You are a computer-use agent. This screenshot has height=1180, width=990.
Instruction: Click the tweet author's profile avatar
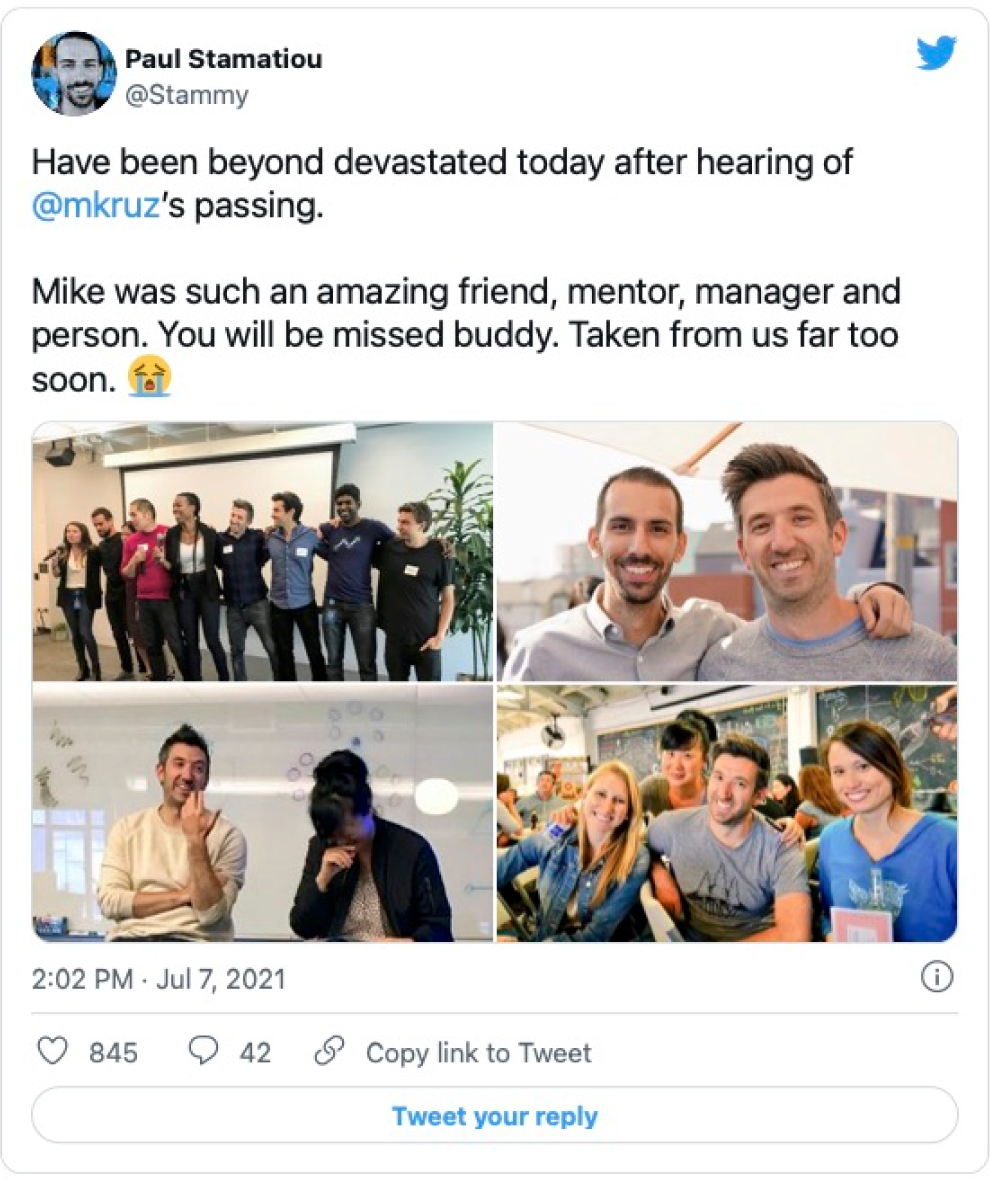(x=73, y=73)
